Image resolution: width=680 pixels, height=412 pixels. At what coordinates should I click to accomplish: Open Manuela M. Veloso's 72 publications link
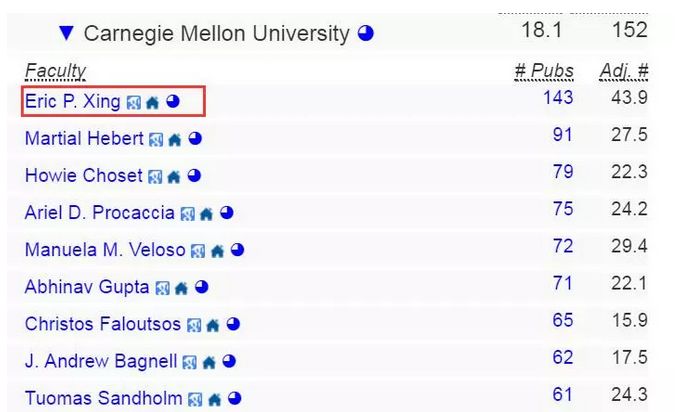563,246
